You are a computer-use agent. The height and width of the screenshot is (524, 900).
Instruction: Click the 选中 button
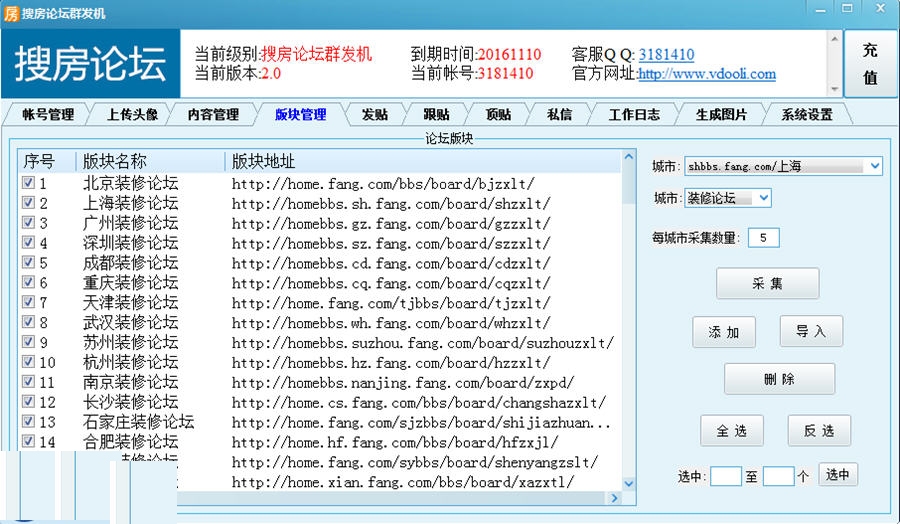(837, 474)
